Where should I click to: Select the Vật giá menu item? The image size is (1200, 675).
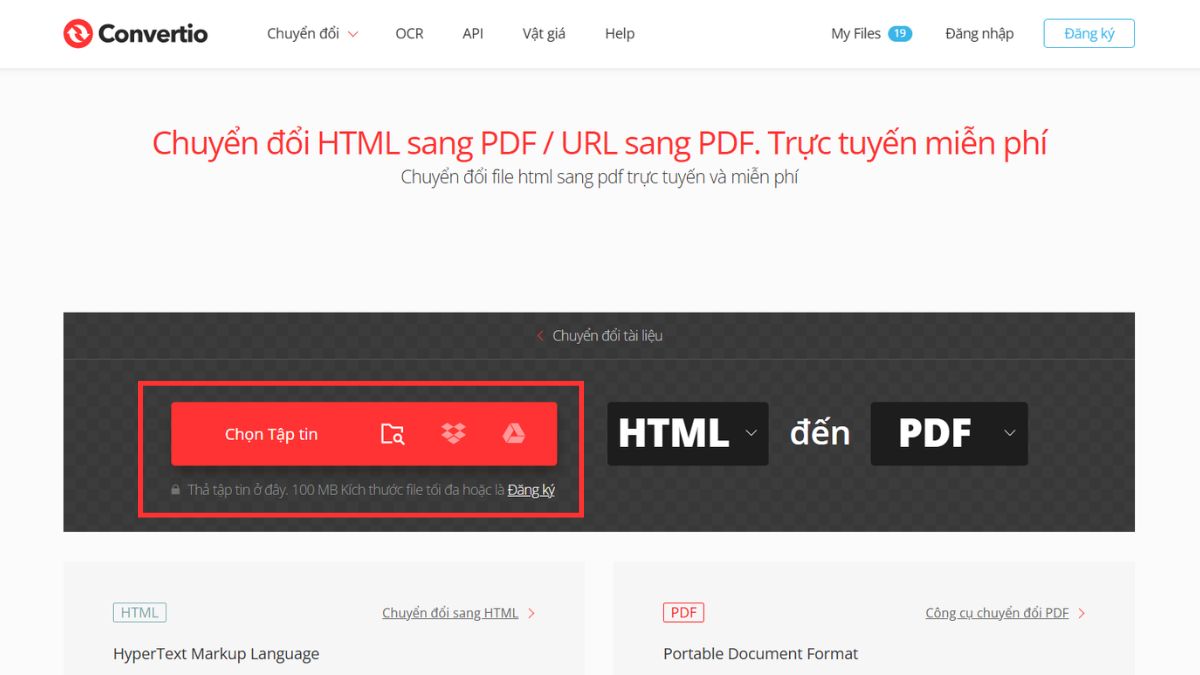pos(543,33)
